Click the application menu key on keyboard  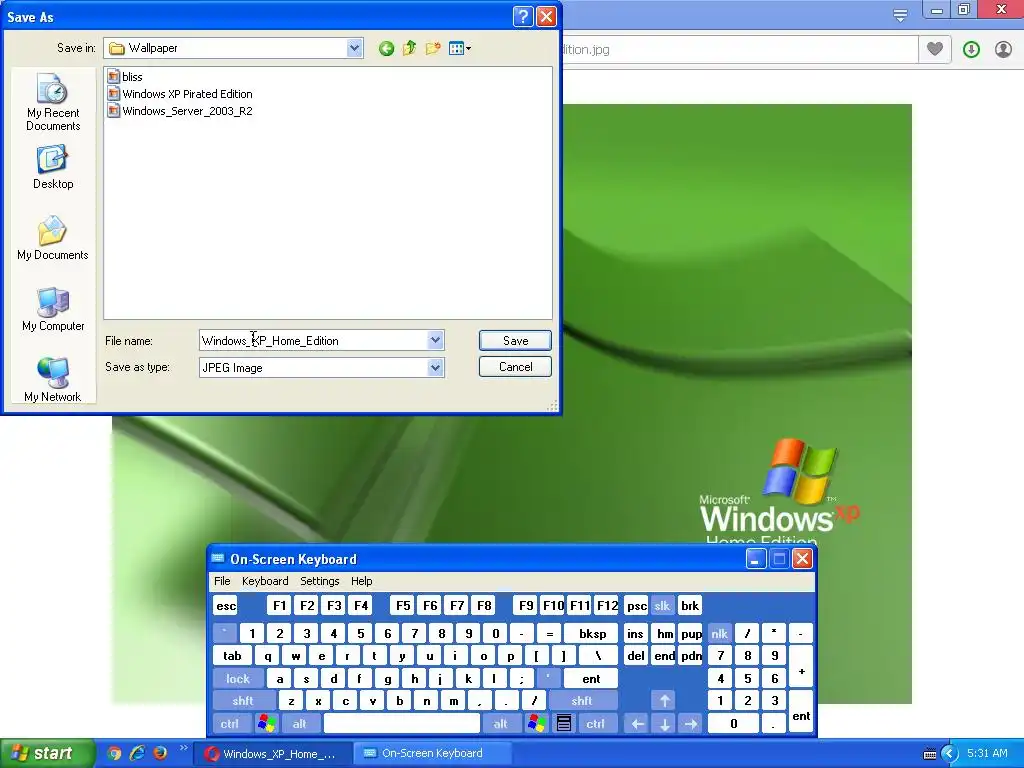click(564, 724)
